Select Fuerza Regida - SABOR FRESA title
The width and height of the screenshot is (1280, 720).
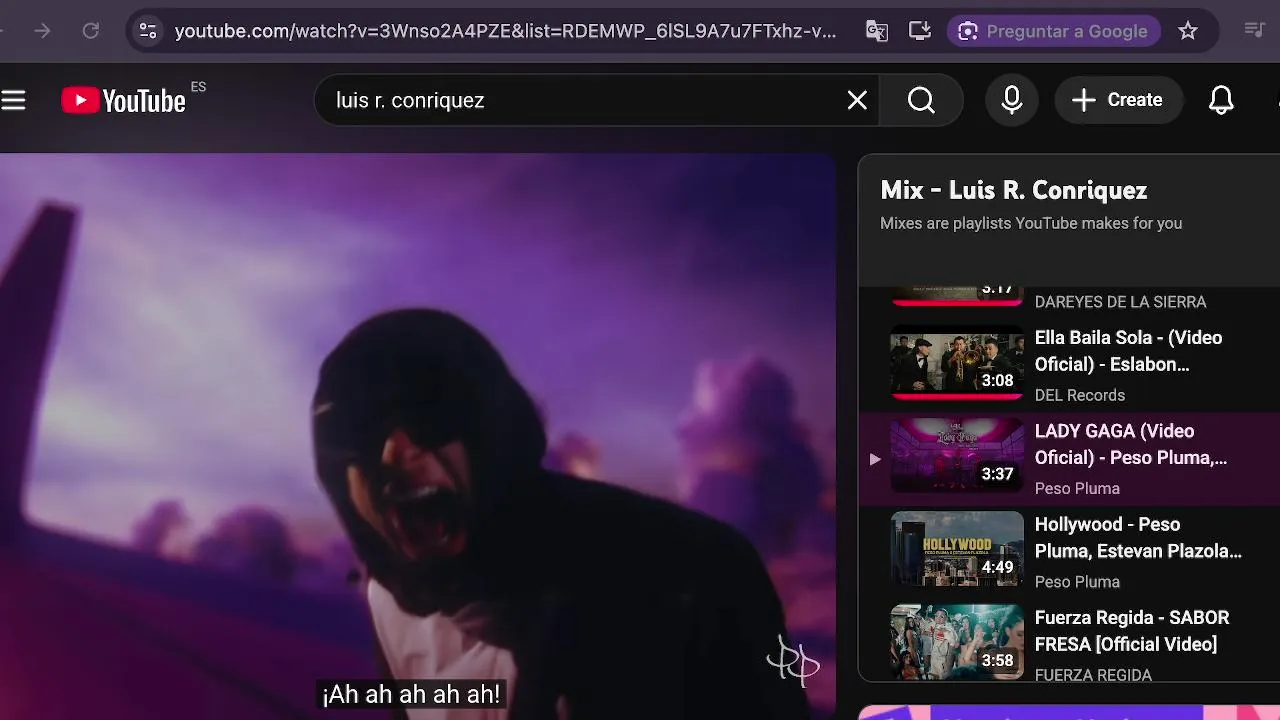click(x=1132, y=631)
